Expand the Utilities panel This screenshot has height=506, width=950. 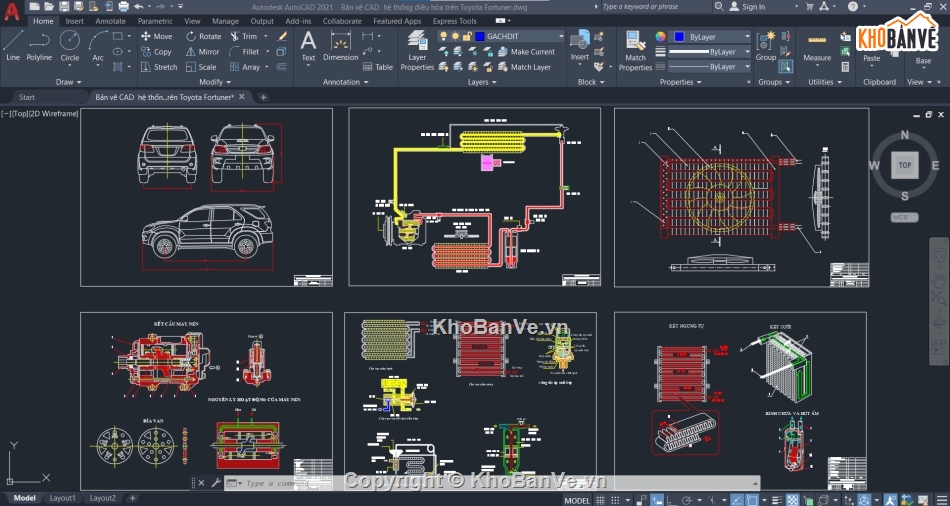[825, 82]
